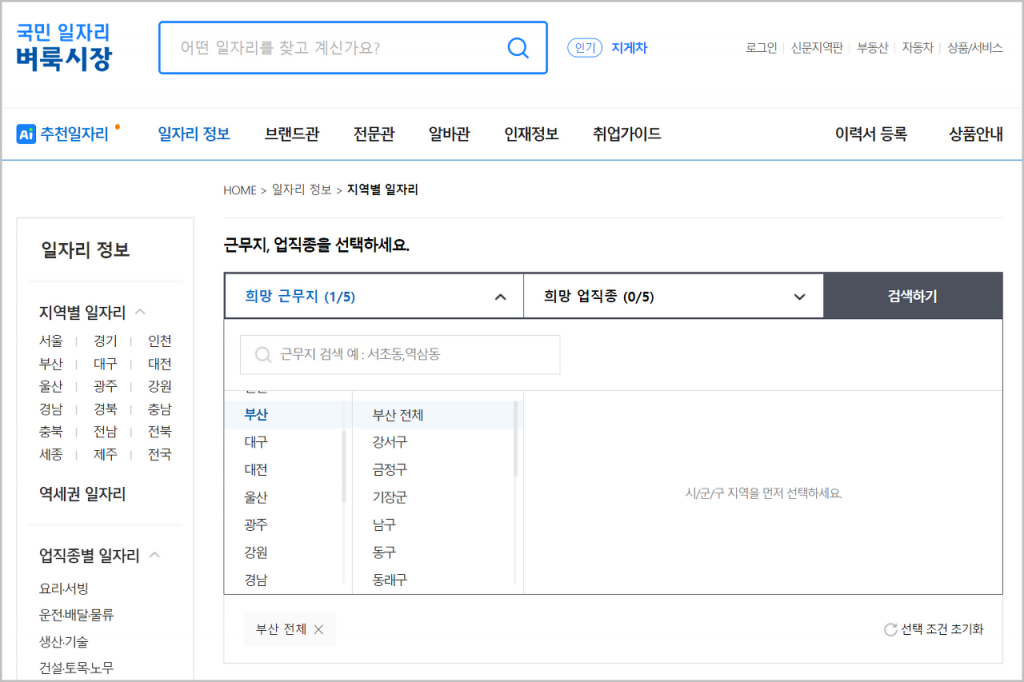Focus the 근무지 검색 input field
1024x682 pixels.
click(400, 355)
